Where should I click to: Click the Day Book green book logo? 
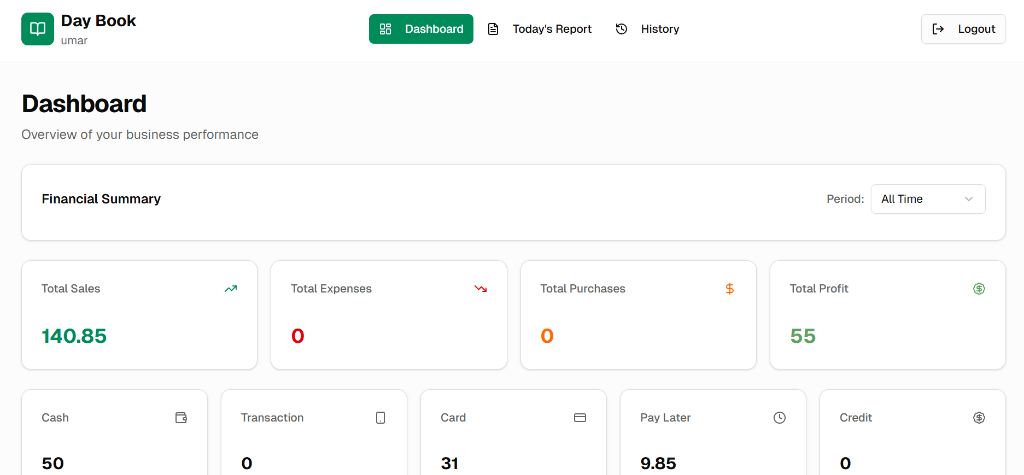click(x=37, y=29)
